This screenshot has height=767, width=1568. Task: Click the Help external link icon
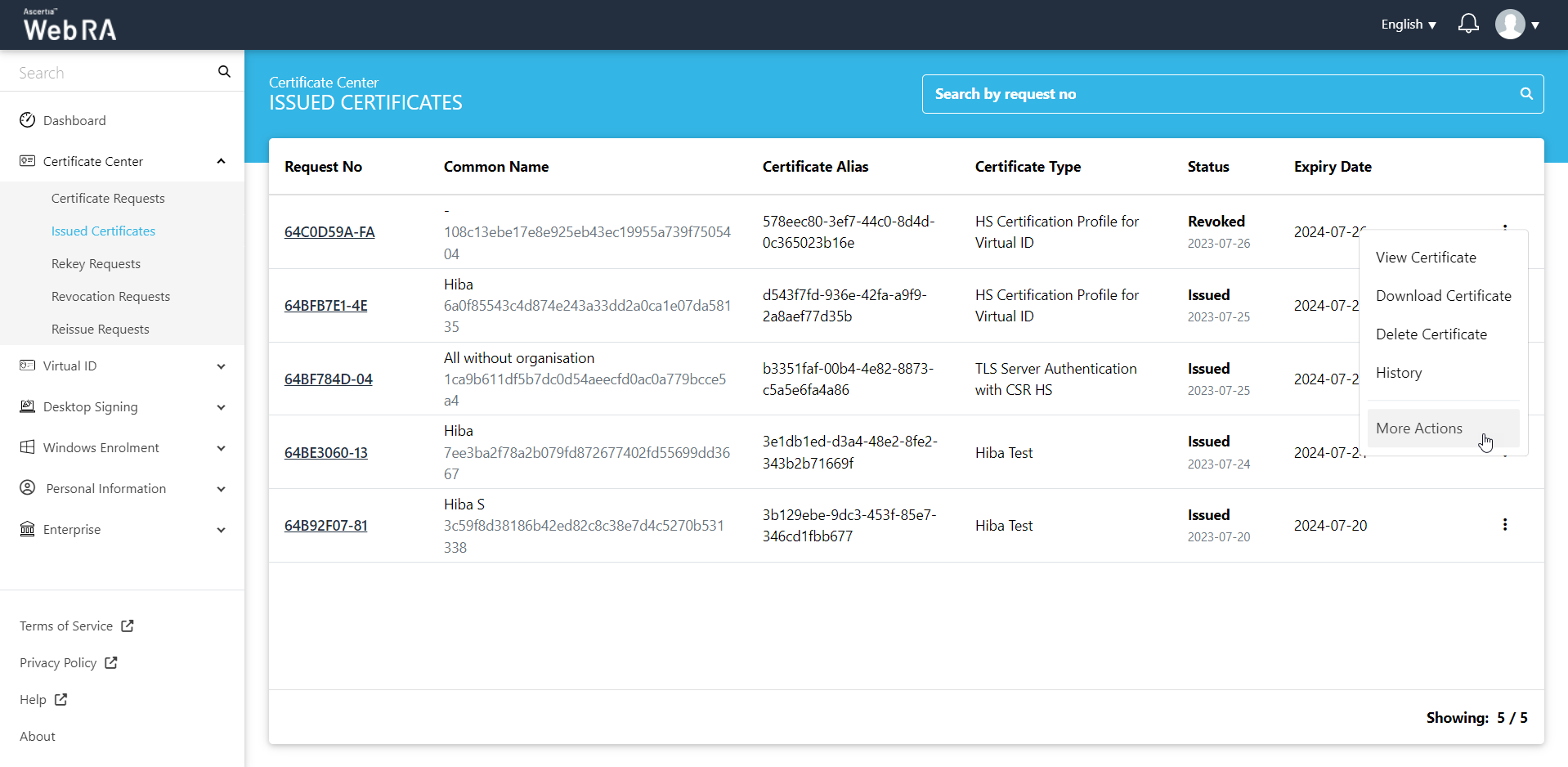(x=60, y=699)
